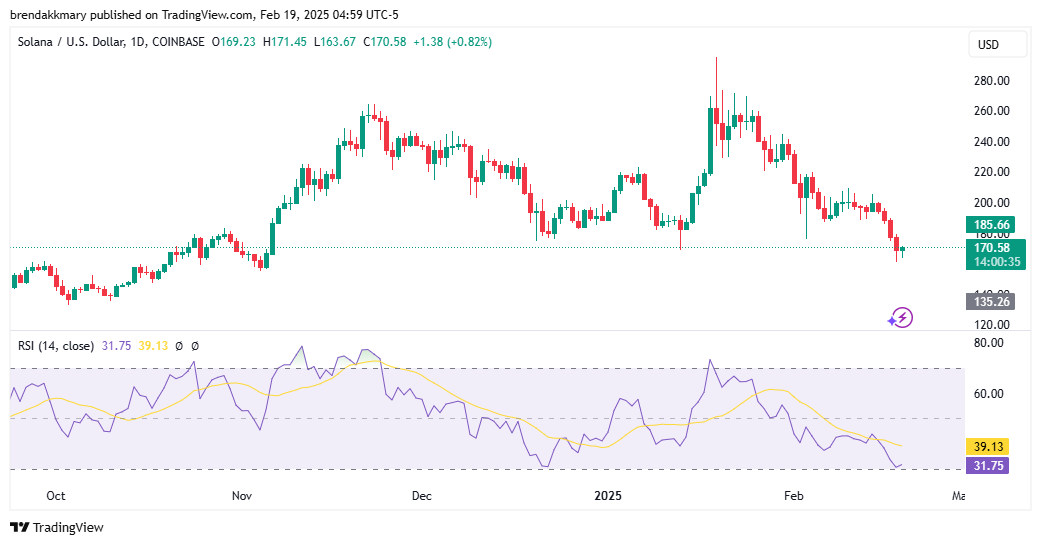
Task: Click the Nov label on time axis
Action: pyautogui.click(x=241, y=495)
